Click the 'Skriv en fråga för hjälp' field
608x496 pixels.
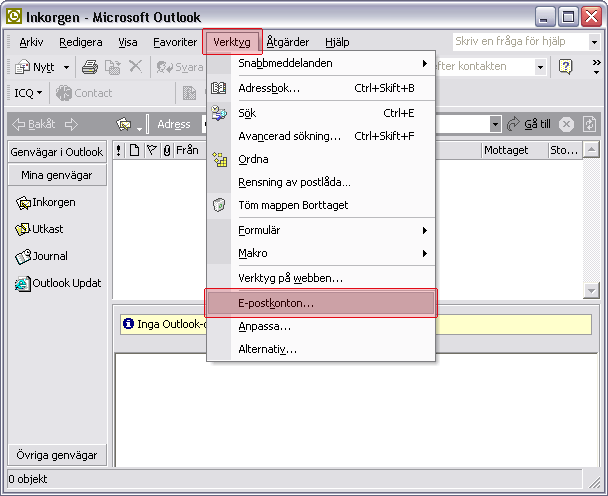[516, 42]
